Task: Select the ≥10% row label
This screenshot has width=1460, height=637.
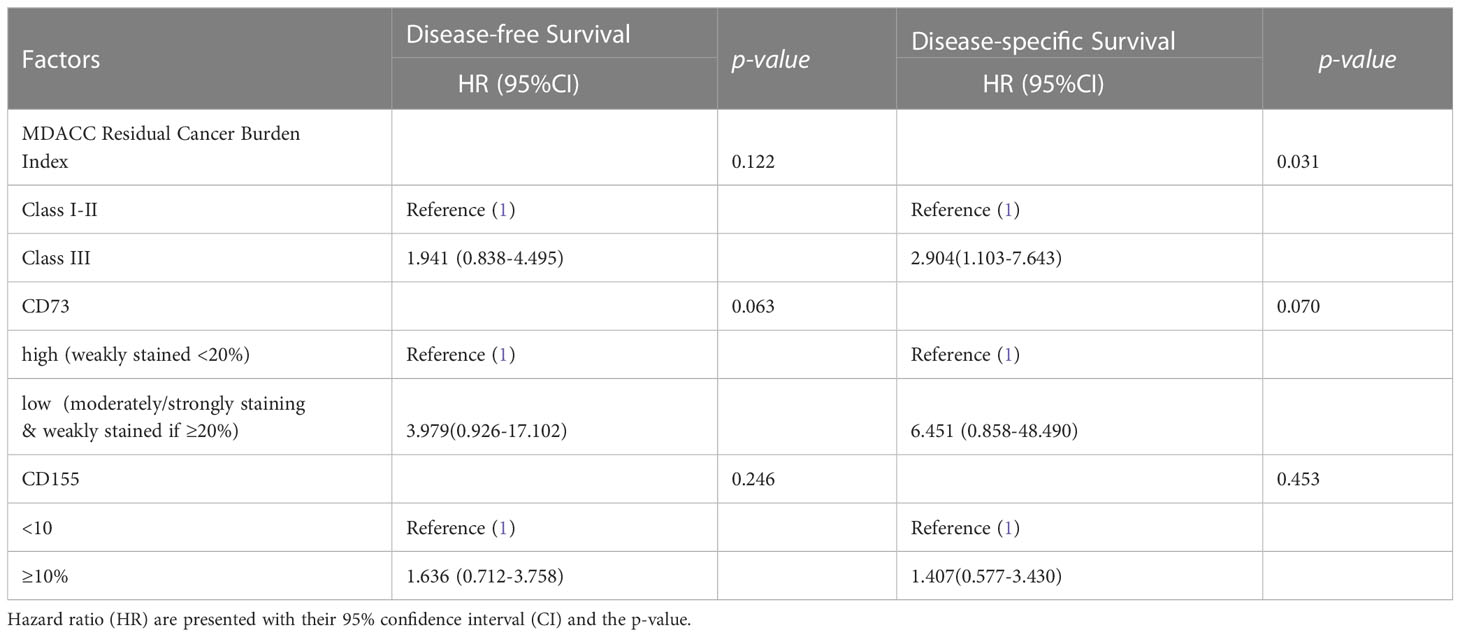Action: pos(44,577)
